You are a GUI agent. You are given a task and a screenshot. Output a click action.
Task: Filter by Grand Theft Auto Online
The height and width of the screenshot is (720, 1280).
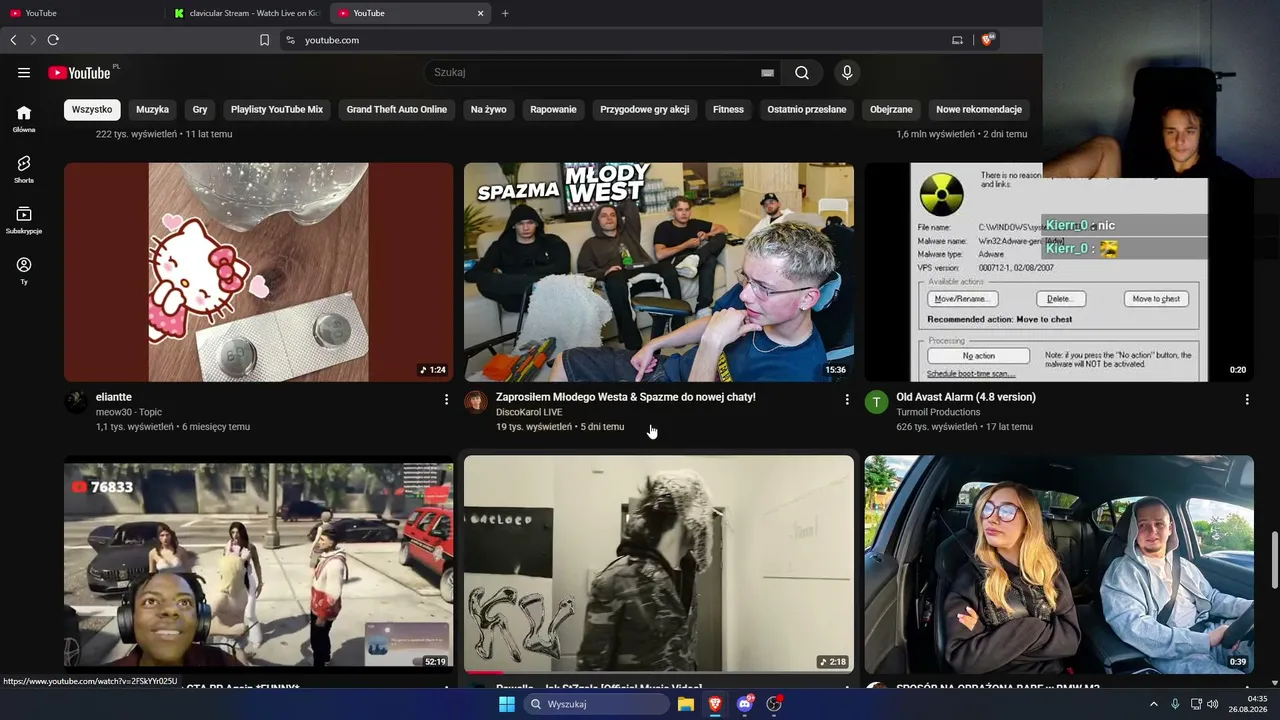(x=397, y=109)
